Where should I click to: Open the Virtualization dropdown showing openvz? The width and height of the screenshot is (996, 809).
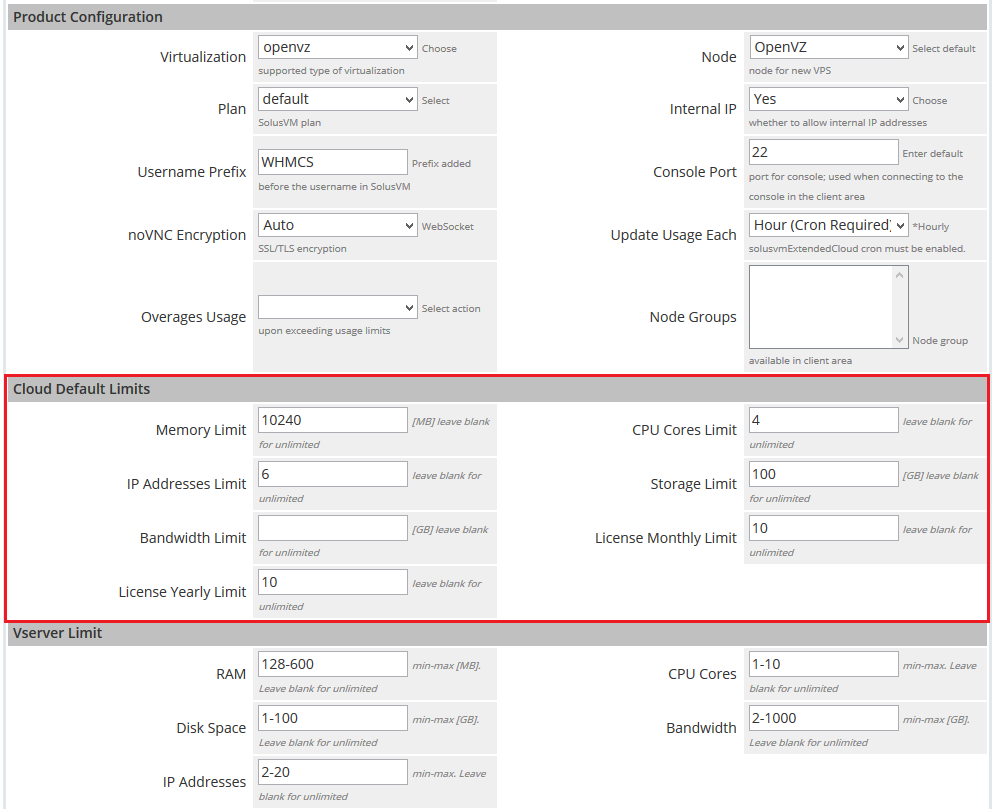coord(337,47)
